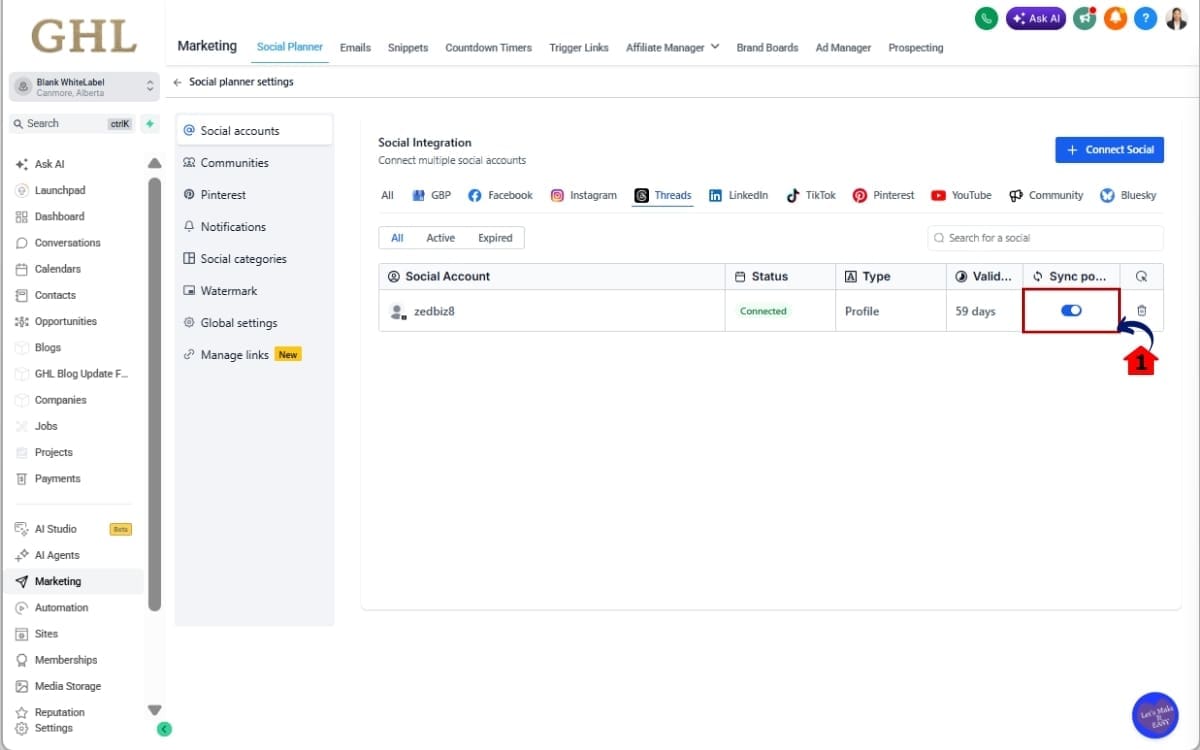Open the Prospecting tab
Screen dimensions: 1200x750
pos(916,47)
